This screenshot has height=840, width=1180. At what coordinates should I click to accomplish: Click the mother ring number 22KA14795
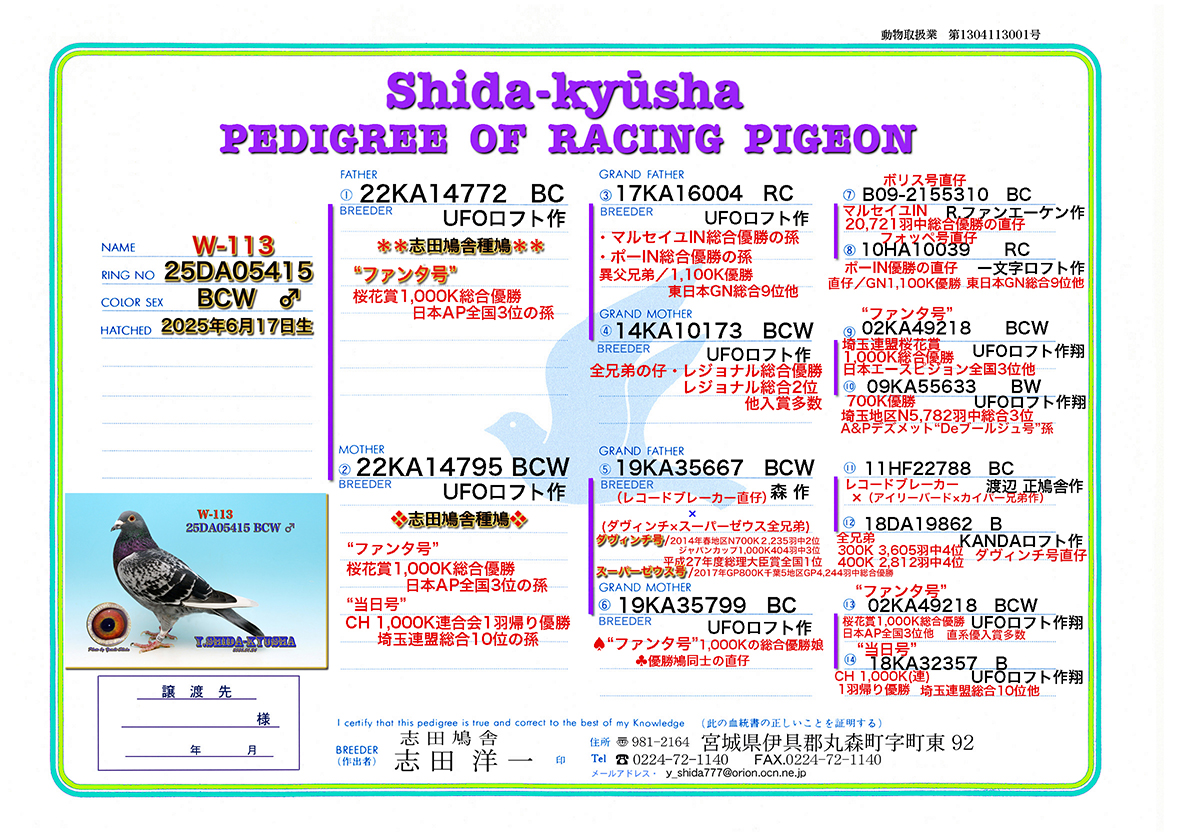click(432, 468)
